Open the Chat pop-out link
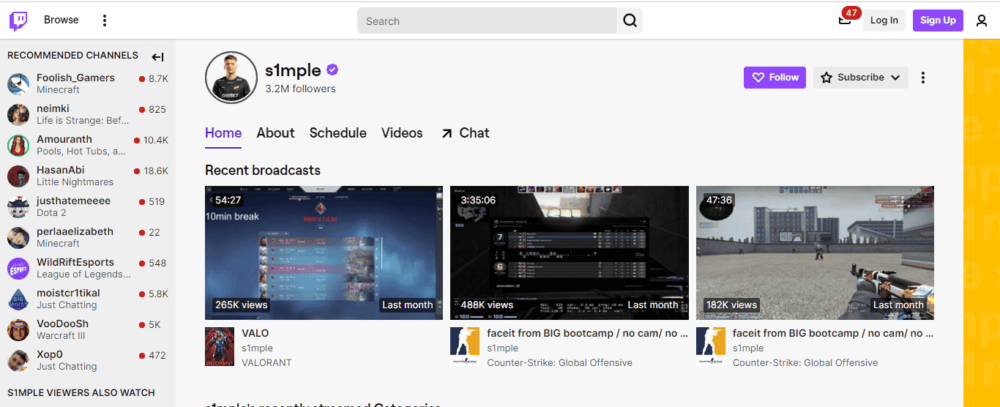 [465, 133]
